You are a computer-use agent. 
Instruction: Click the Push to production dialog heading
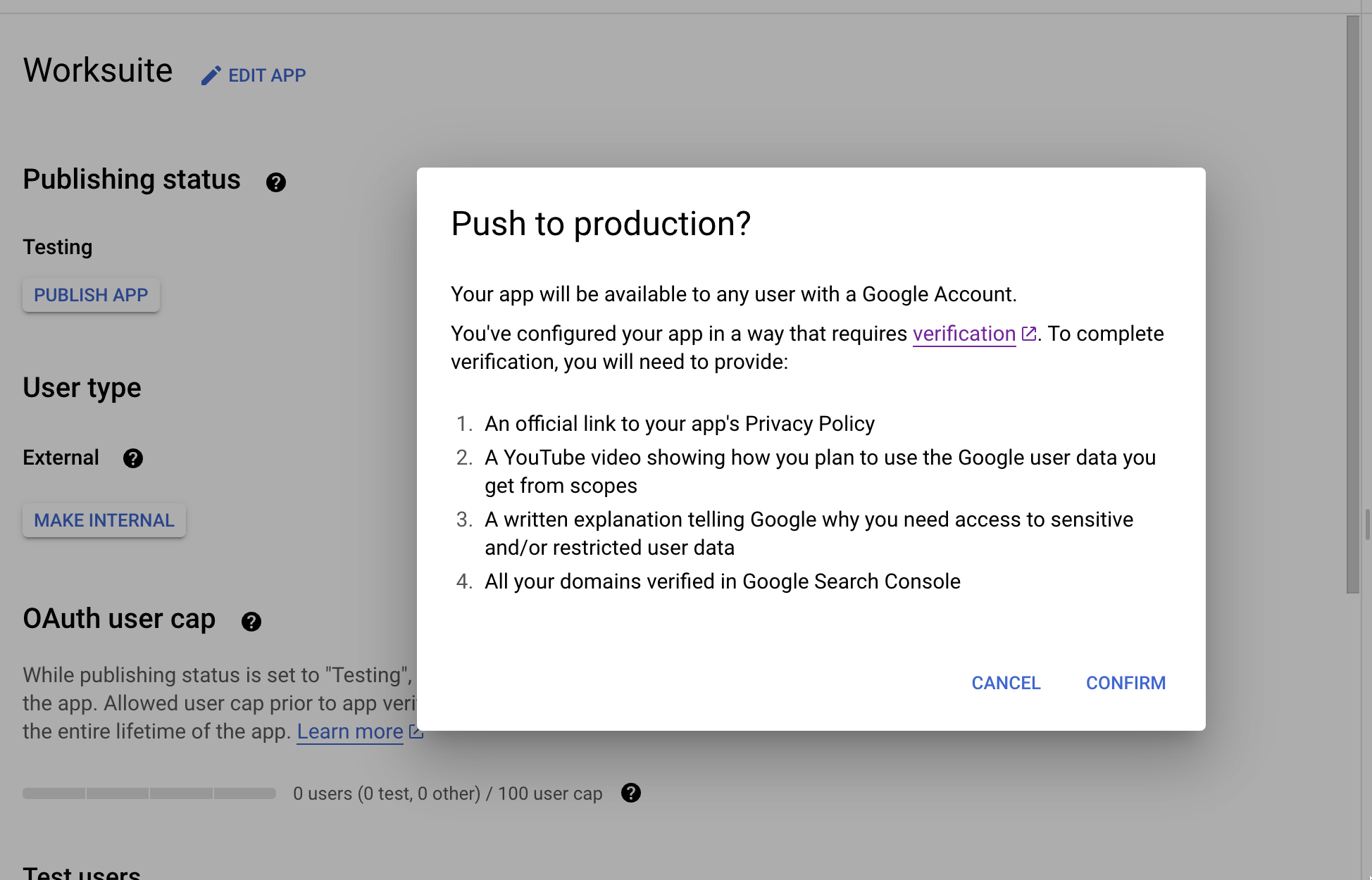pos(601,224)
